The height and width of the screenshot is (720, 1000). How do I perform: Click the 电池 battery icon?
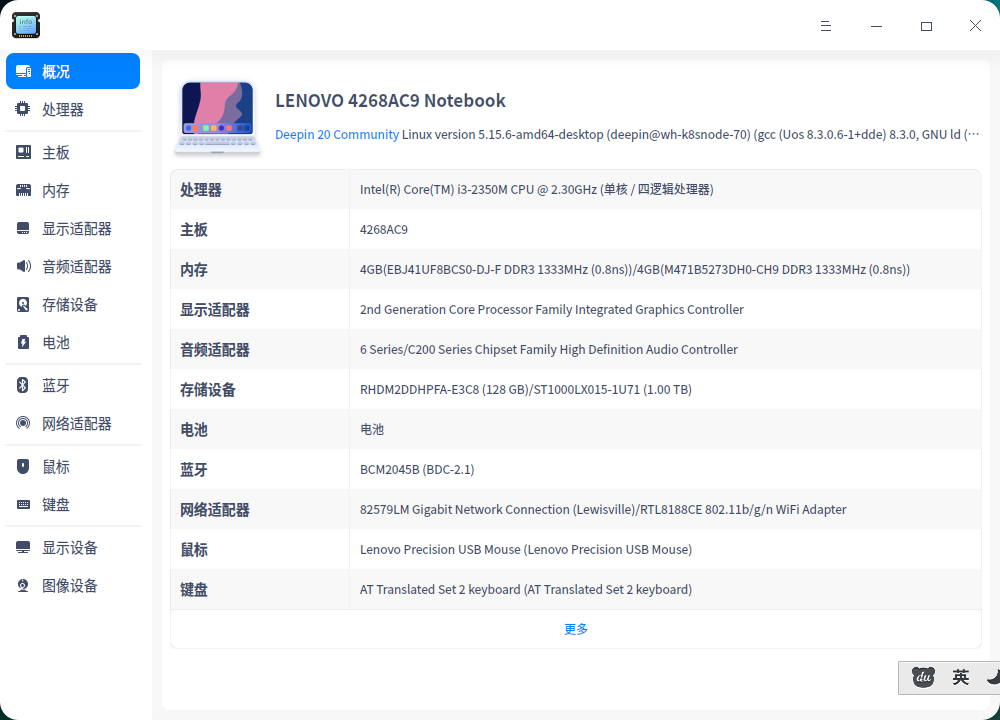pos(23,342)
